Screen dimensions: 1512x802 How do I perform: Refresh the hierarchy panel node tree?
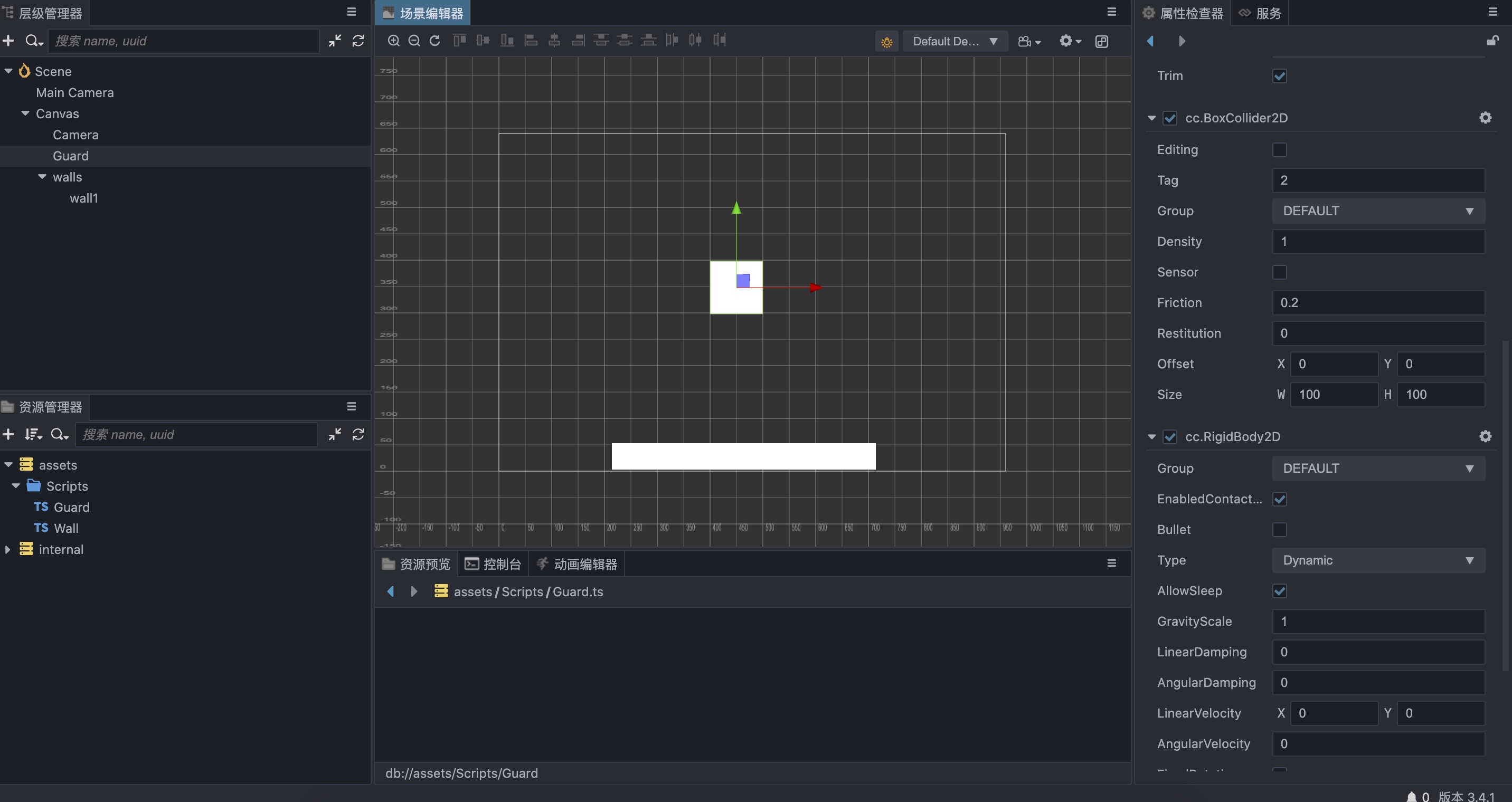[x=358, y=41]
